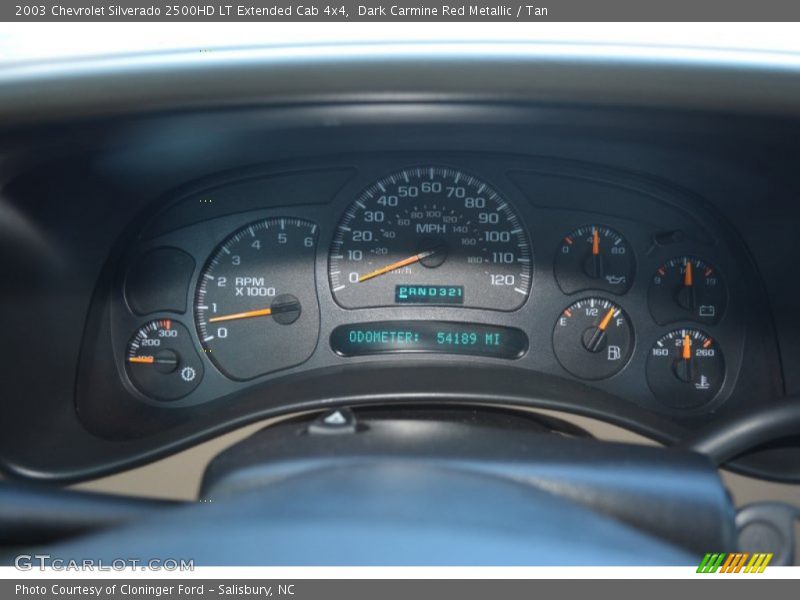Click the '1/2' mark on fuel gauge
800x600 pixels.
point(591,312)
